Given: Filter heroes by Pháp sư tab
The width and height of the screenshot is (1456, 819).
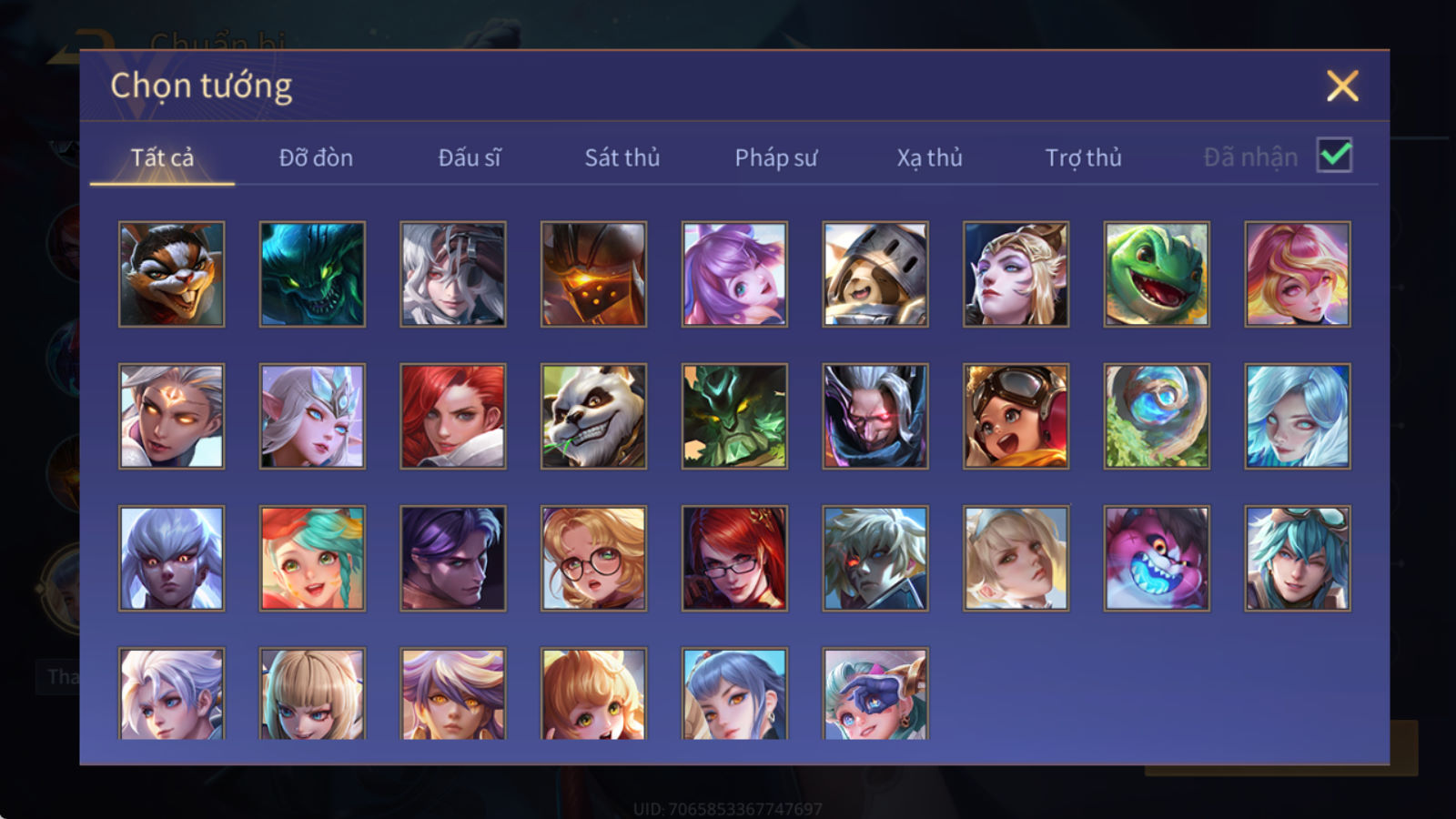Looking at the screenshot, I should (x=776, y=157).
